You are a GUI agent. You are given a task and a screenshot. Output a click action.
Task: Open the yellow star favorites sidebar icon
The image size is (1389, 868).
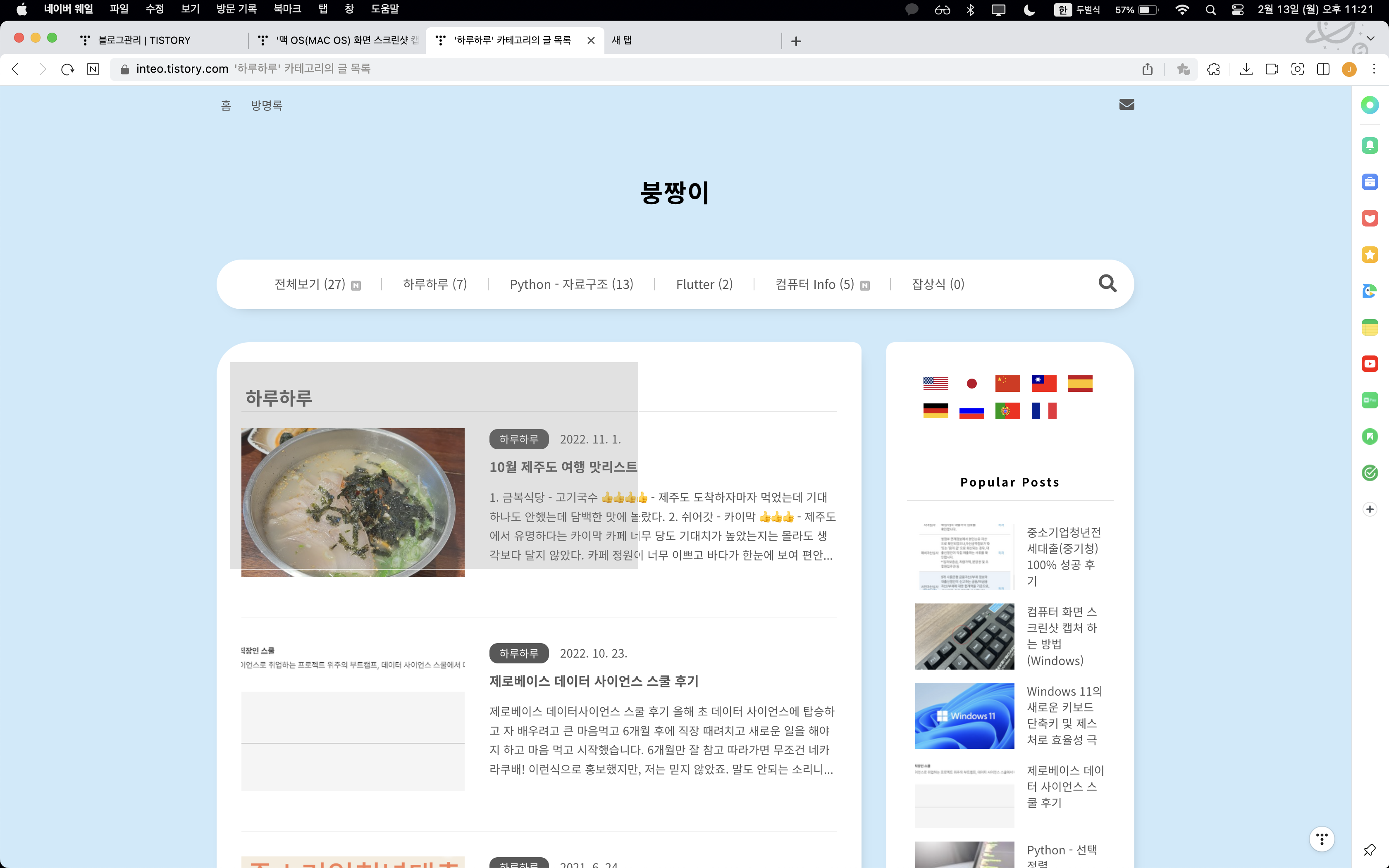coord(1370,255)
